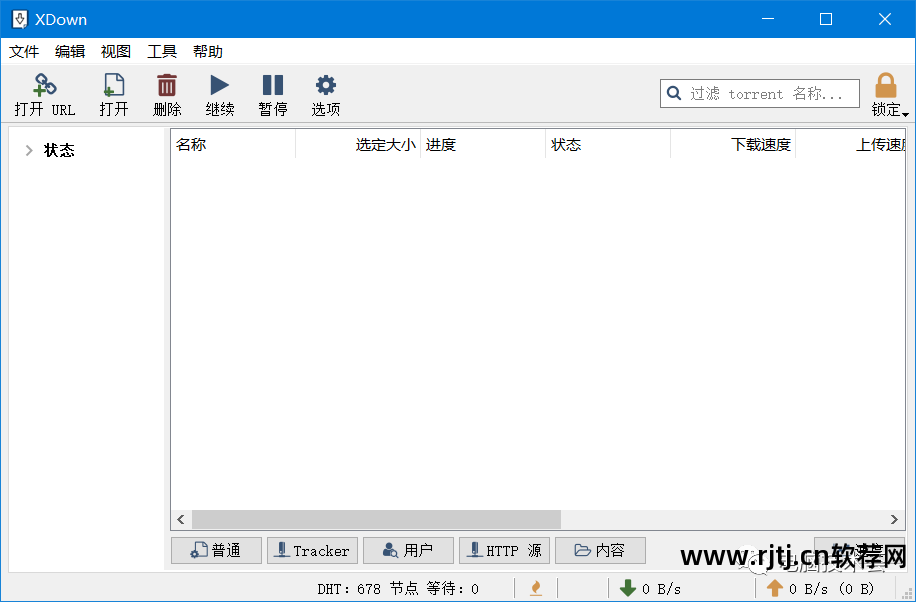Resume downloads with 继续 play icon

point(220,94)
